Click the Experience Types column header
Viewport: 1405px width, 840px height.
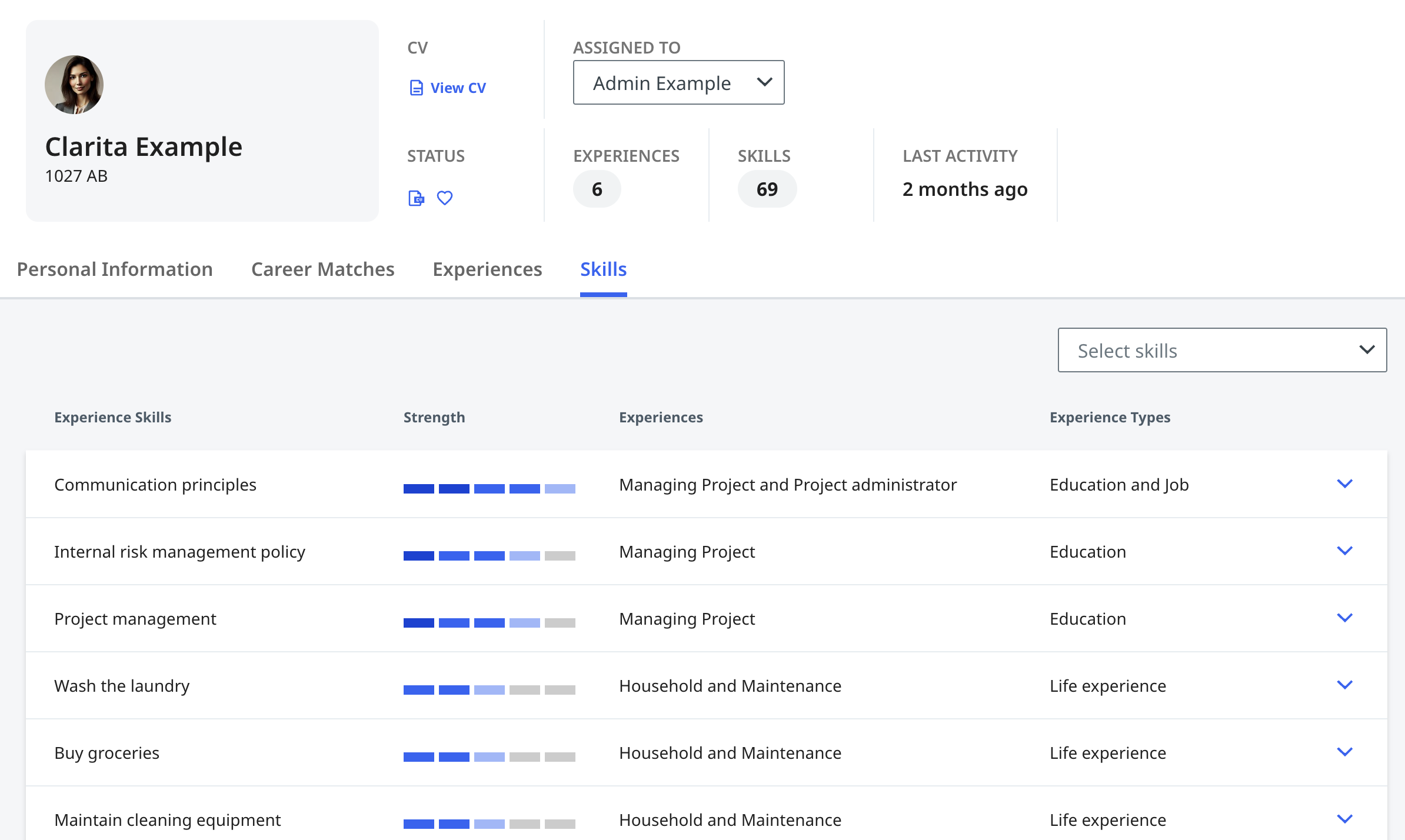1110,417
